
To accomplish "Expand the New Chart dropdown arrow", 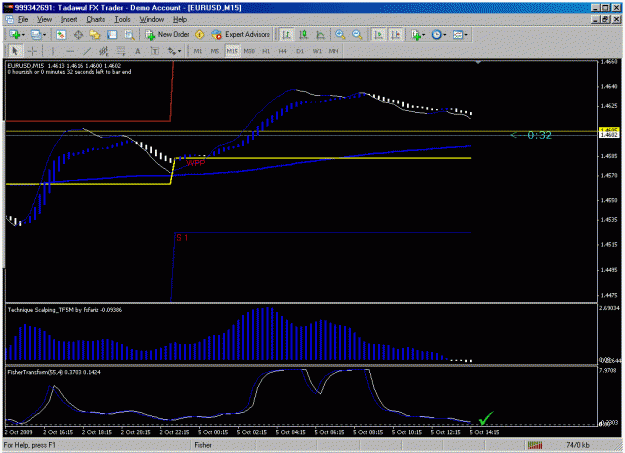I will (24, 35).
